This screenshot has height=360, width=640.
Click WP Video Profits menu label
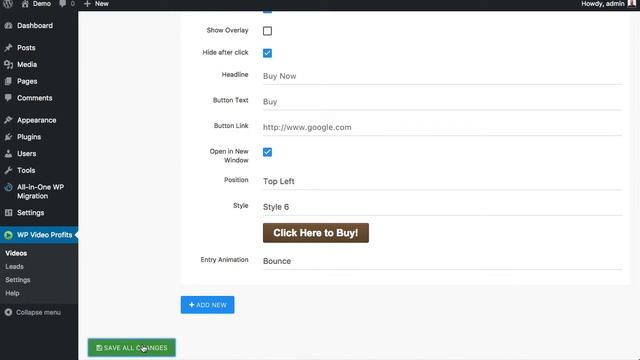point(44,235)
